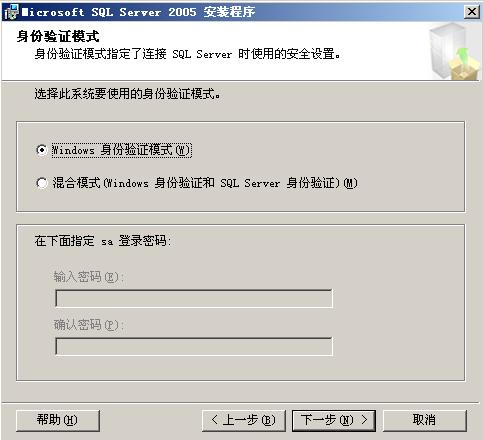Close the SQL Server 2005 installer window

472,12
